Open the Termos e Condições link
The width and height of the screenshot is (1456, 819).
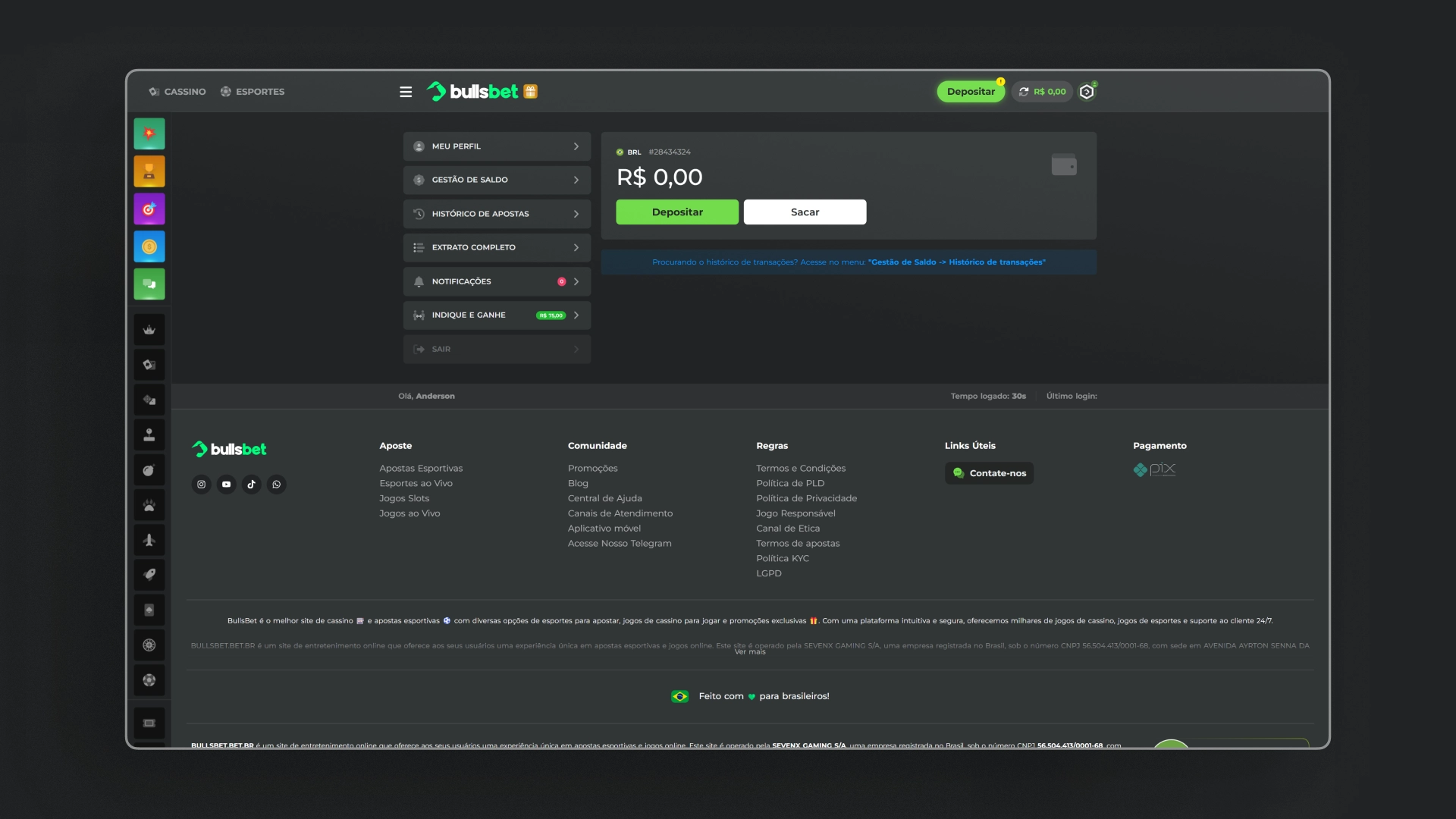pyautogui.click(x=801, y=469)
